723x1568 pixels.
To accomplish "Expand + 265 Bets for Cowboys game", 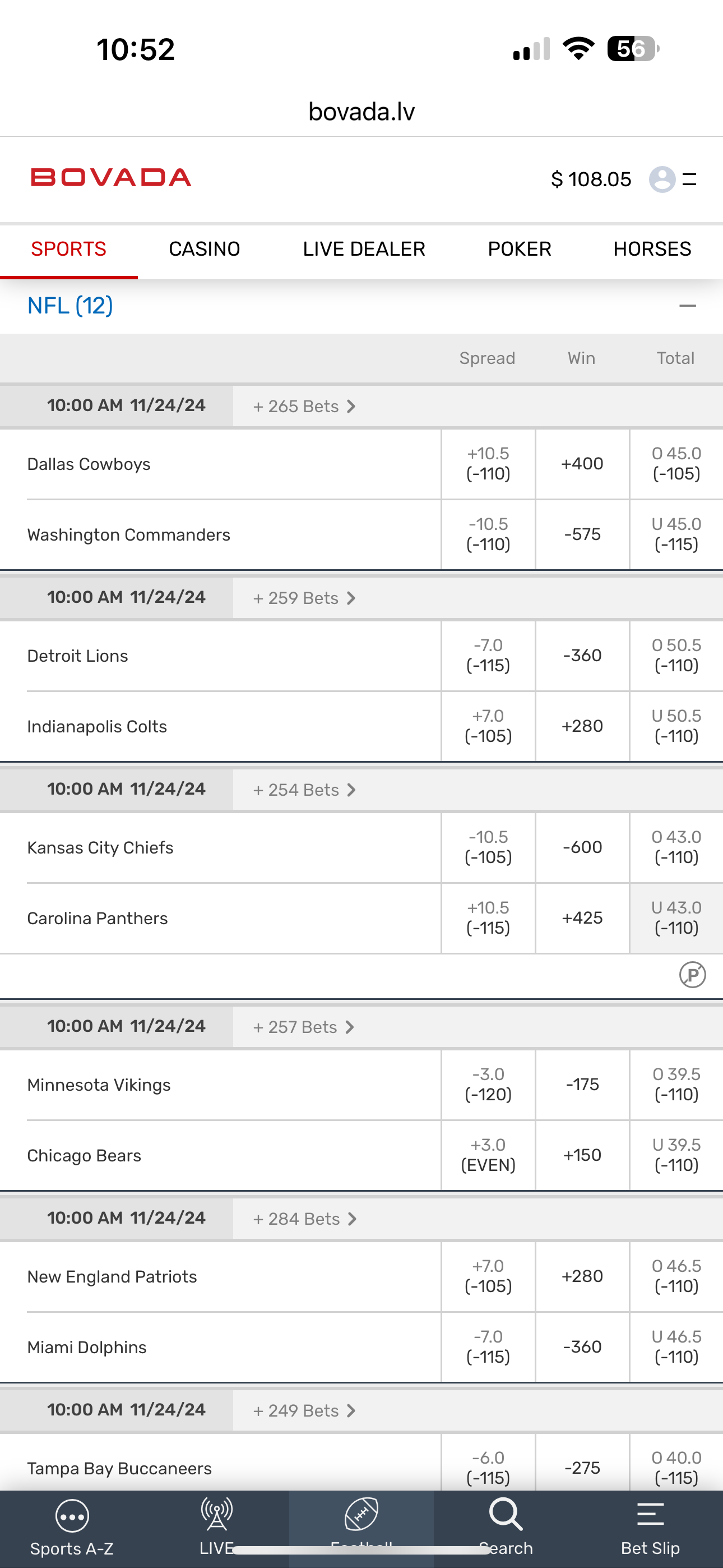I will [x=304, y=406].
